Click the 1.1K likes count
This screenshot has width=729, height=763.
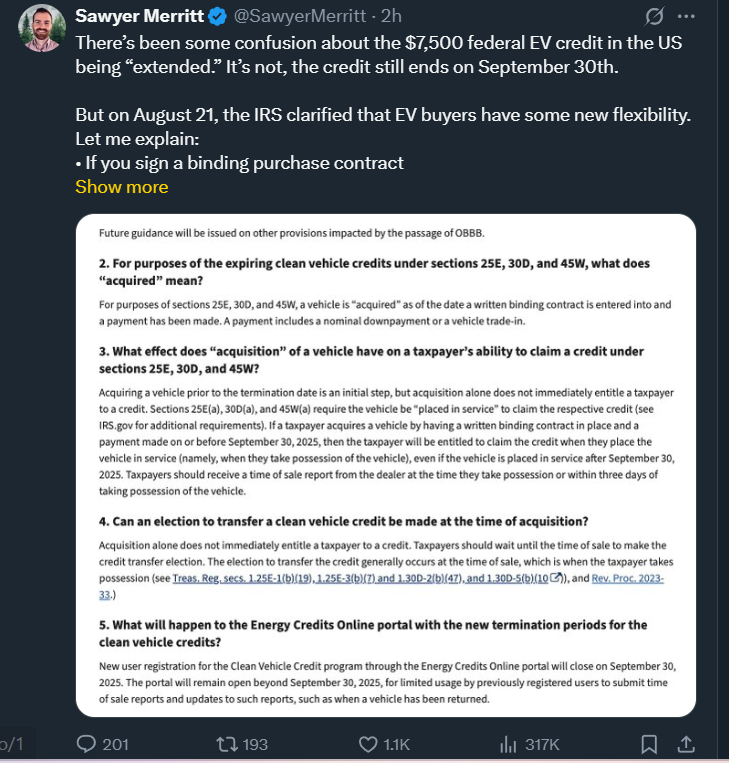pyautogui.click(x=397, y=745)
